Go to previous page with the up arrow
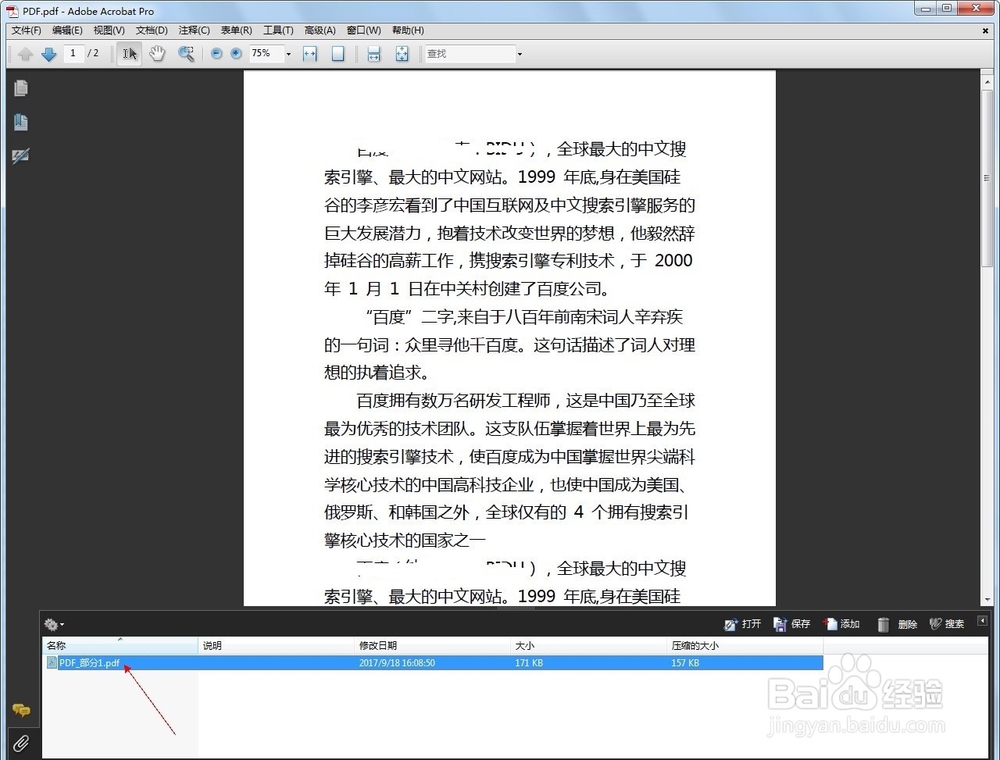Viewport: 1000px width, 760px height. [x=26, y=54]
